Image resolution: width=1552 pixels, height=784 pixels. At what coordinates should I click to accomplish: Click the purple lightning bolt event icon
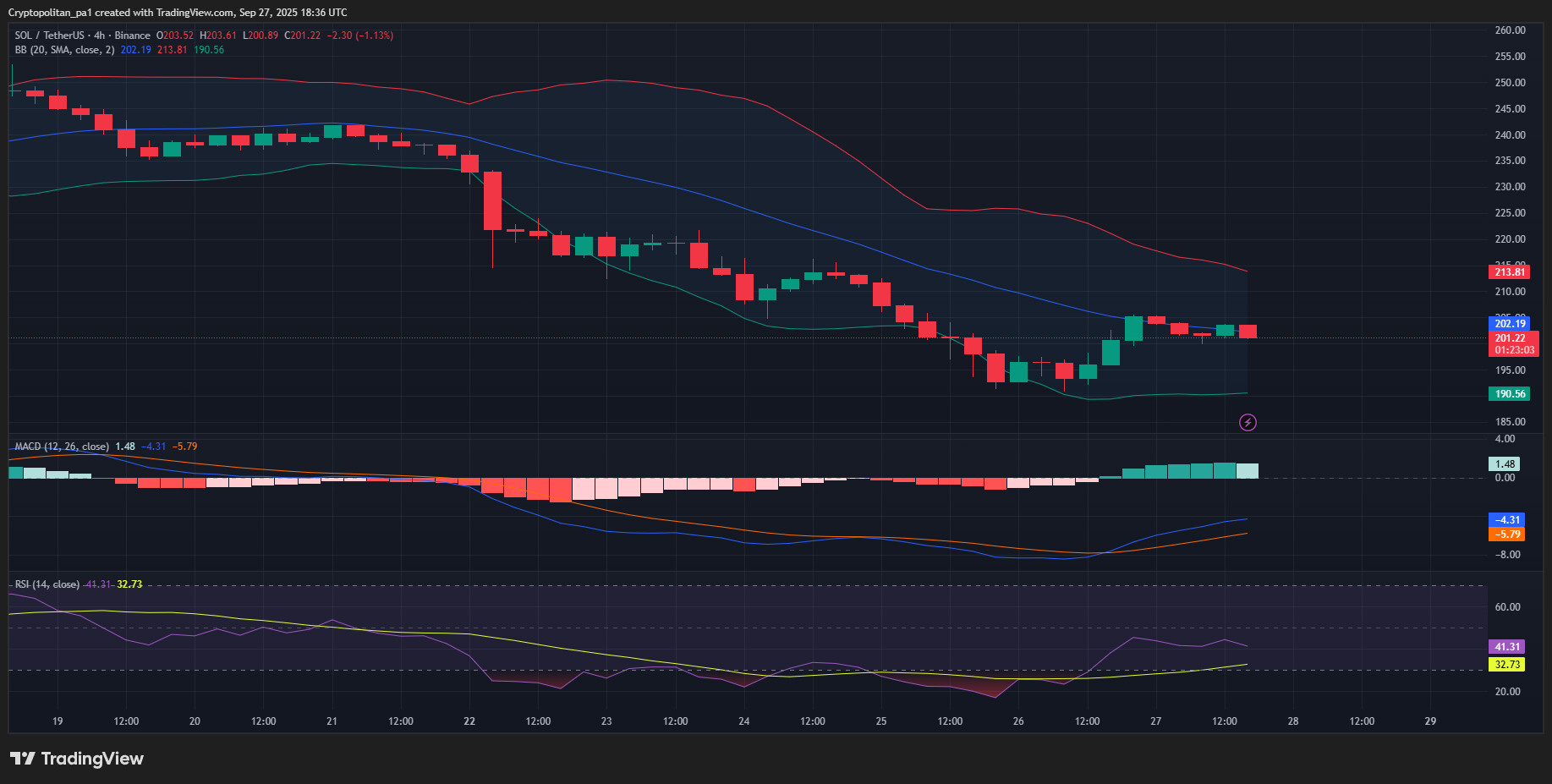tap(1248, 422)
